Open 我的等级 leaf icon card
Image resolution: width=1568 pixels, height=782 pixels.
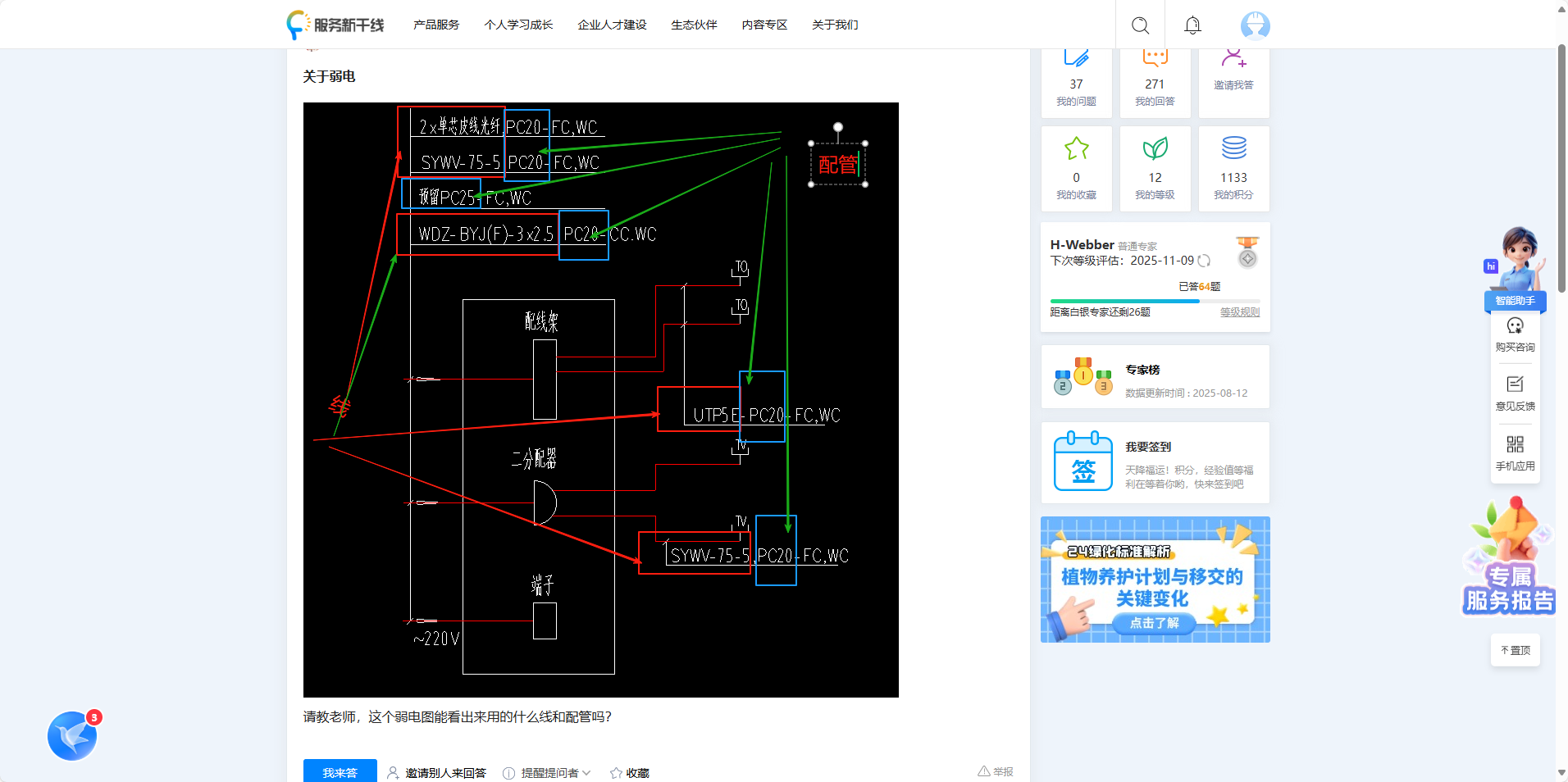(x=1155, y=169)
